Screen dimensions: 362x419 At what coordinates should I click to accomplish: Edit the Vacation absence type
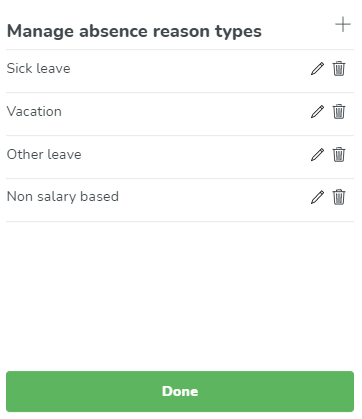click(317, 111)
